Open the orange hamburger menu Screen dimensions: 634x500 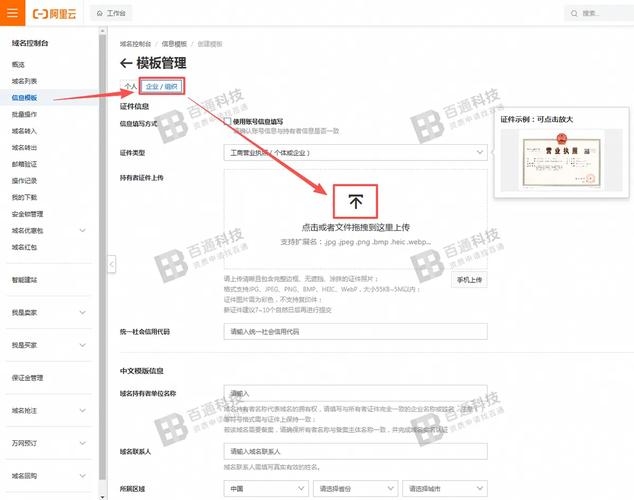coord(13,13)
